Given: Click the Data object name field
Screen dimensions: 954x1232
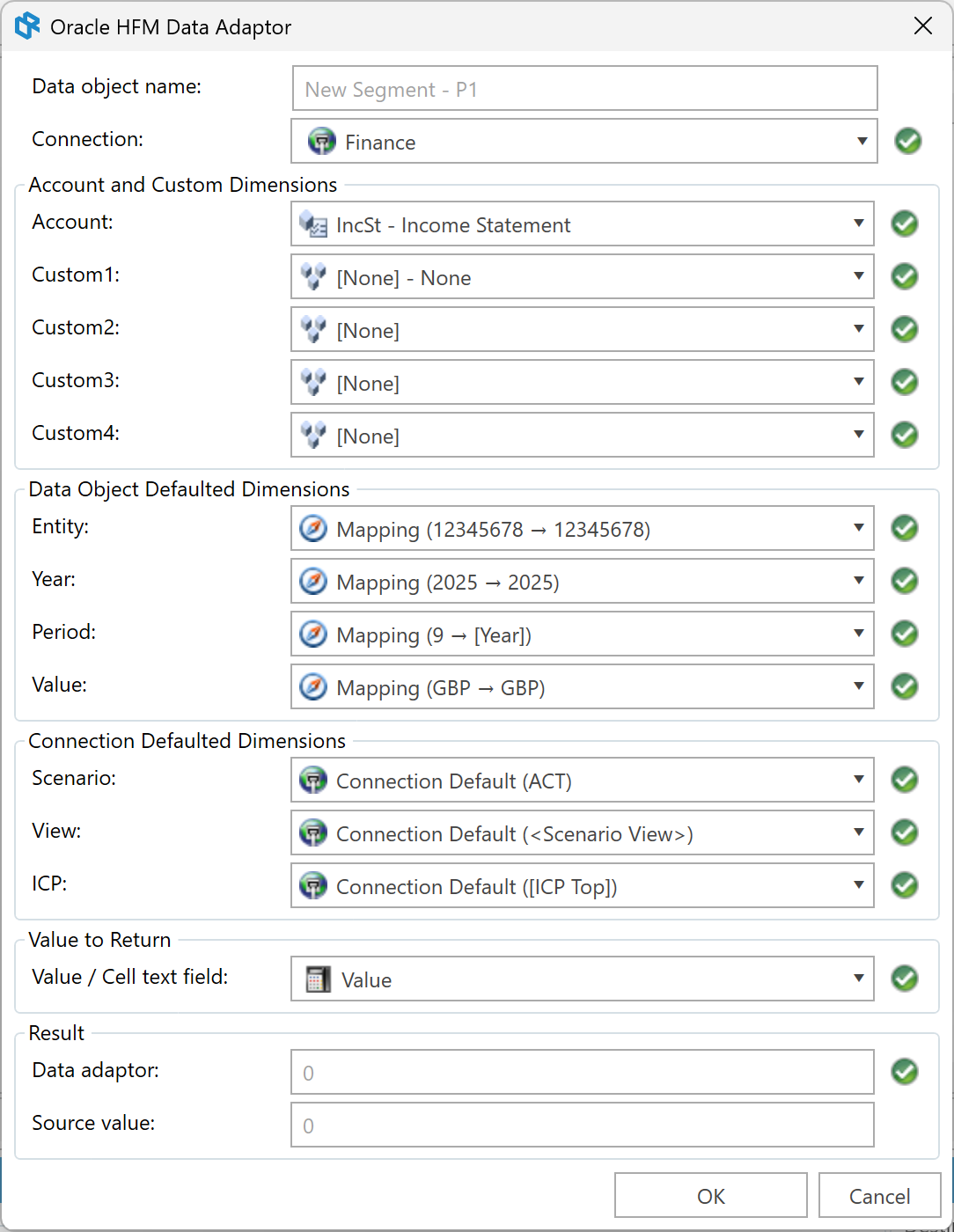Looking at the screenshot, I should click(584, 89).
